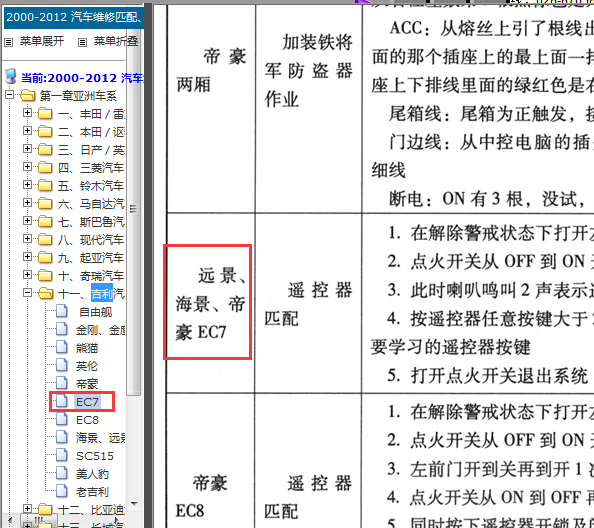Click the open folder icon for 十一、吉利
The height and width of the screenshot is (528, 594).
(45, 293)
